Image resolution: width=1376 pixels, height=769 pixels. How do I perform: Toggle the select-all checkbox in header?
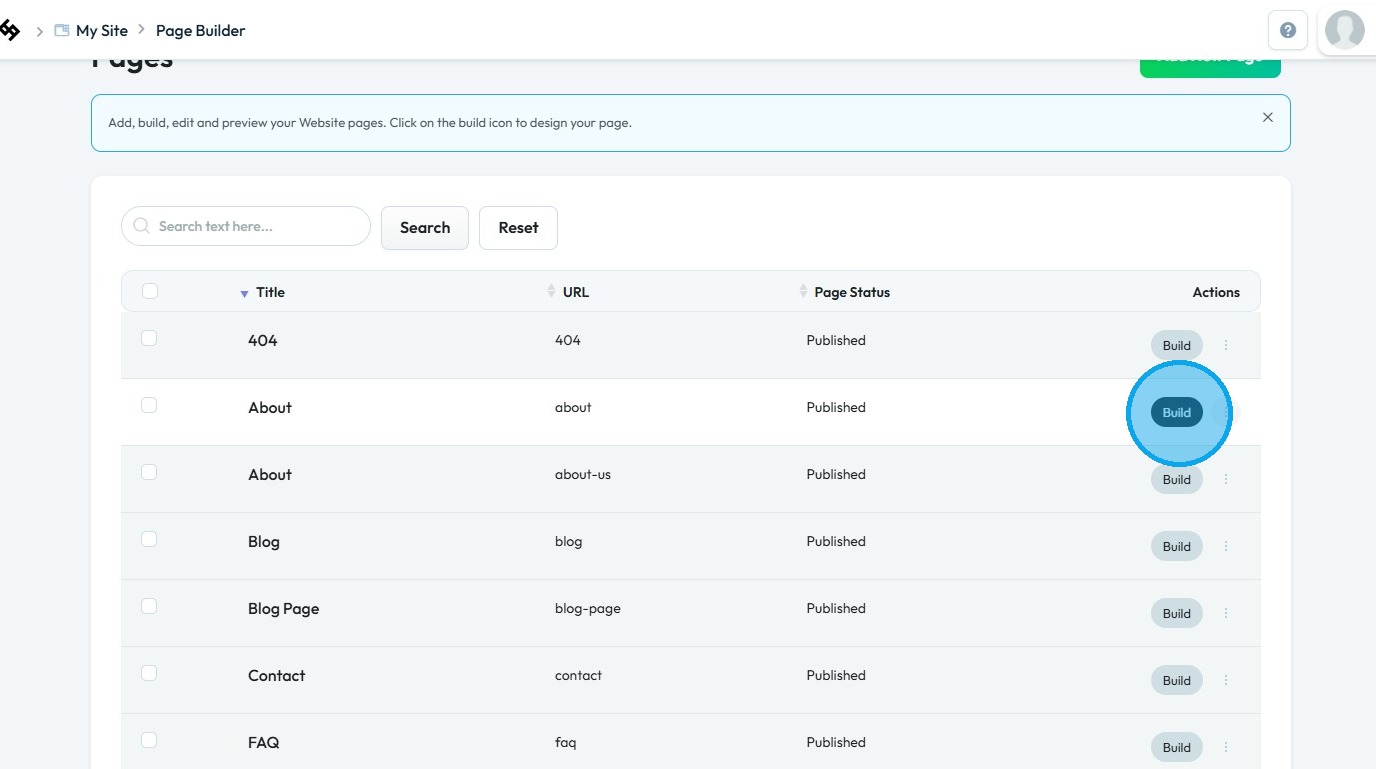150,291
